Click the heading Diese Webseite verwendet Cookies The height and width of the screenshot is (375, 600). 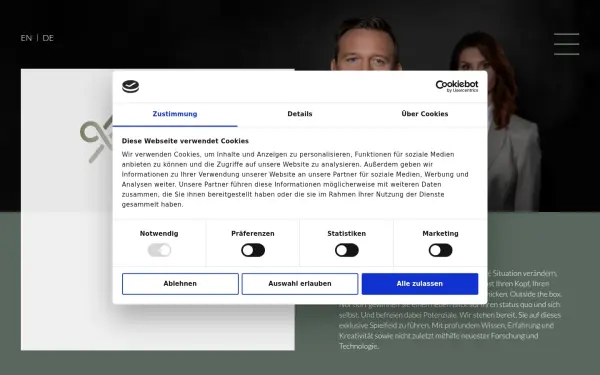tap(185, 141)
